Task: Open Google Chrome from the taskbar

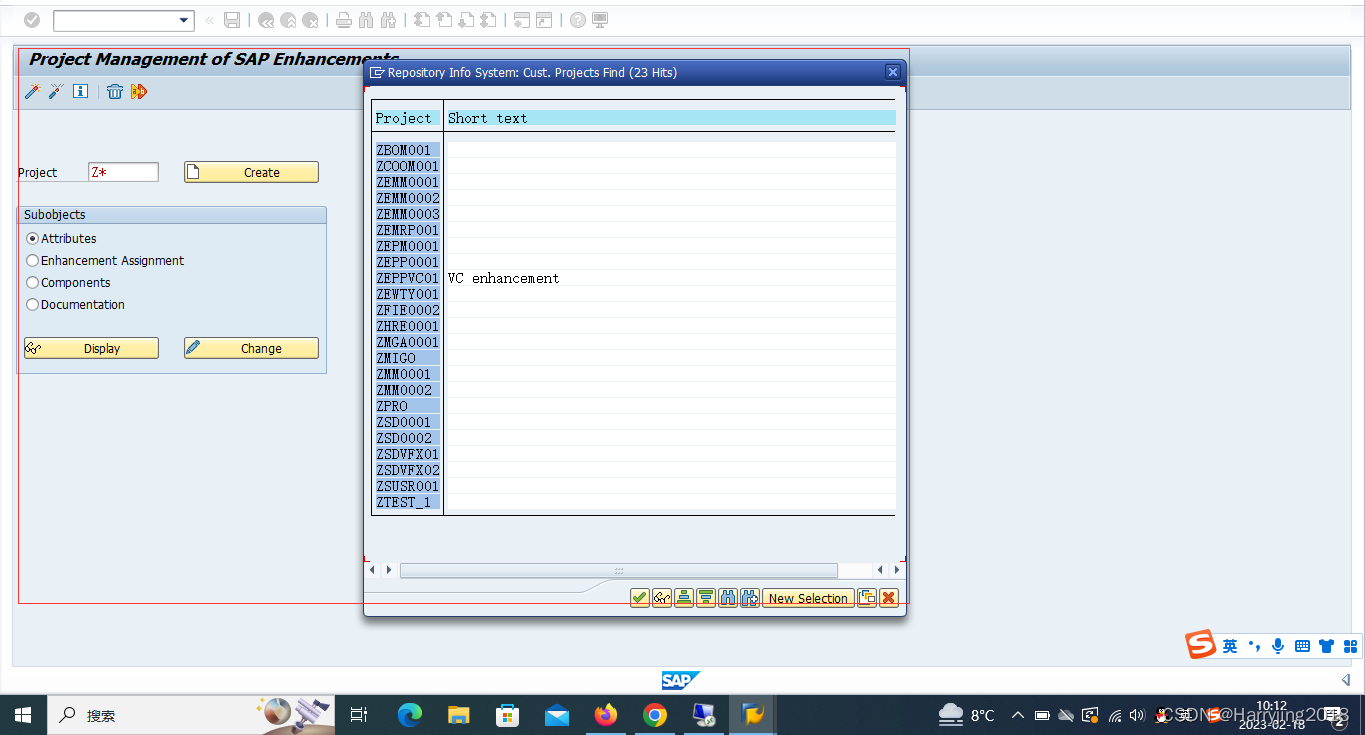Action: 655,715
